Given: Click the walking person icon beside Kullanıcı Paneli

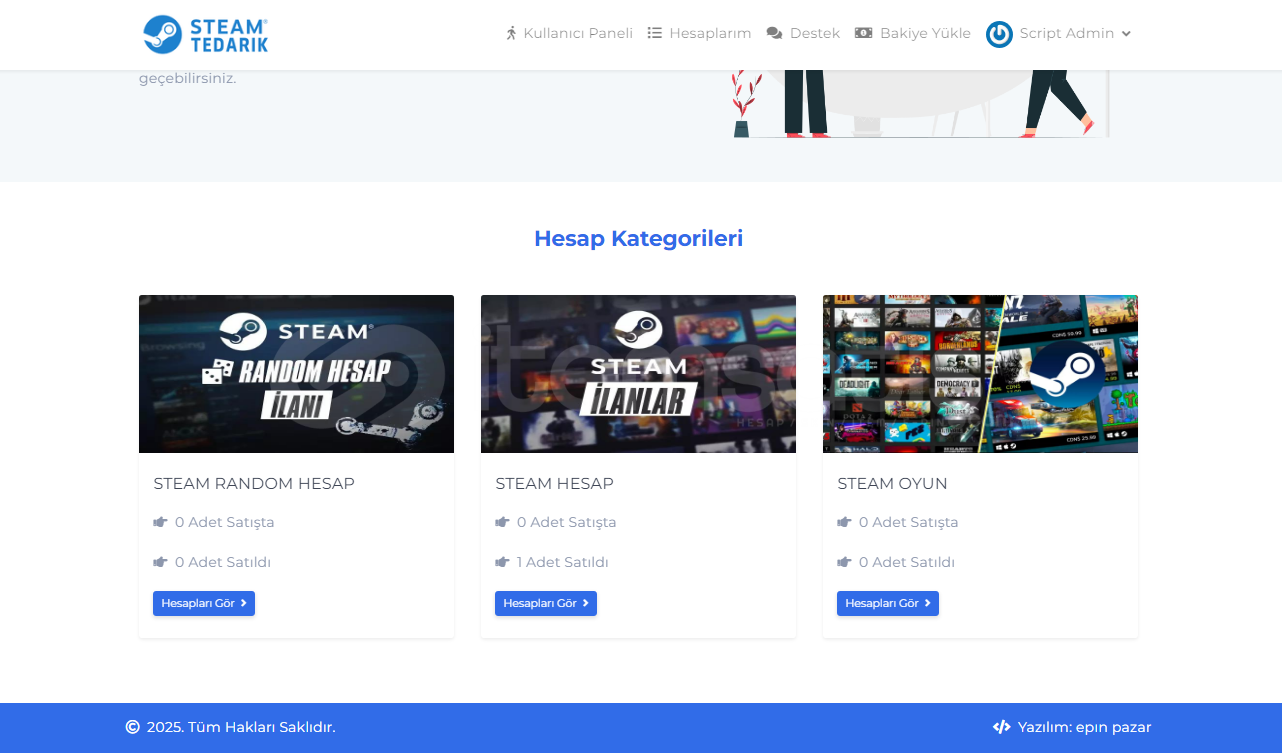Looking at the screenshot, I should point(511,33).
